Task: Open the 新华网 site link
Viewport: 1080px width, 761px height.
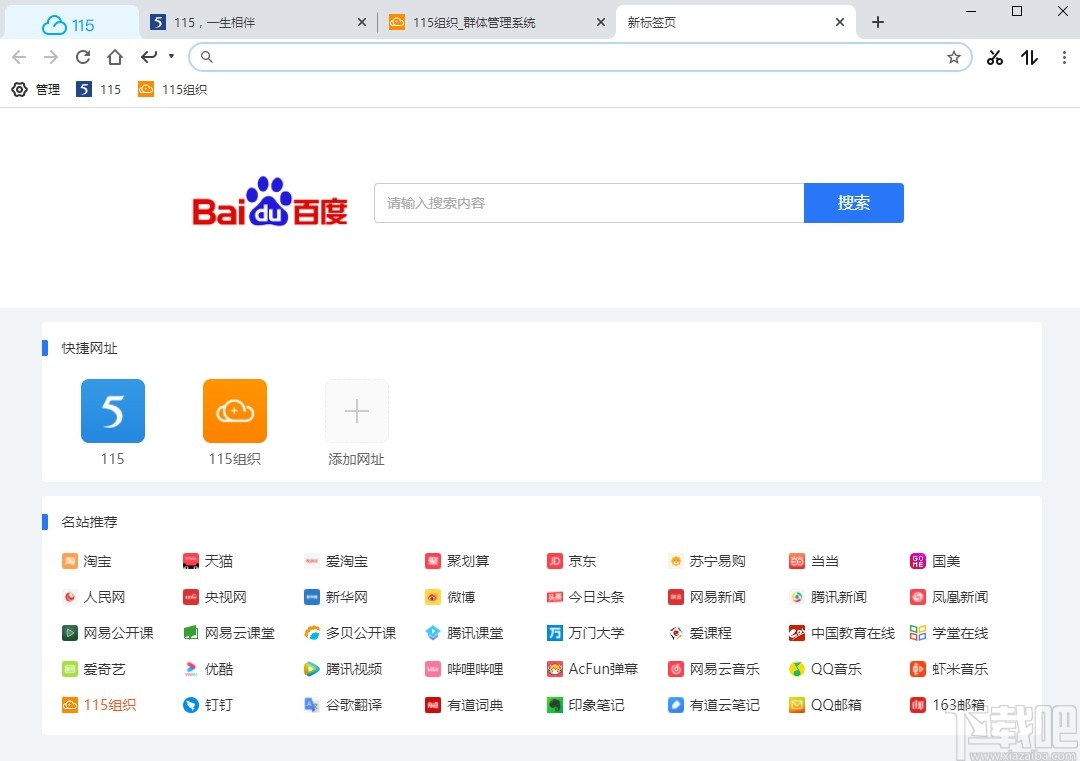Action: coord(336,597)
